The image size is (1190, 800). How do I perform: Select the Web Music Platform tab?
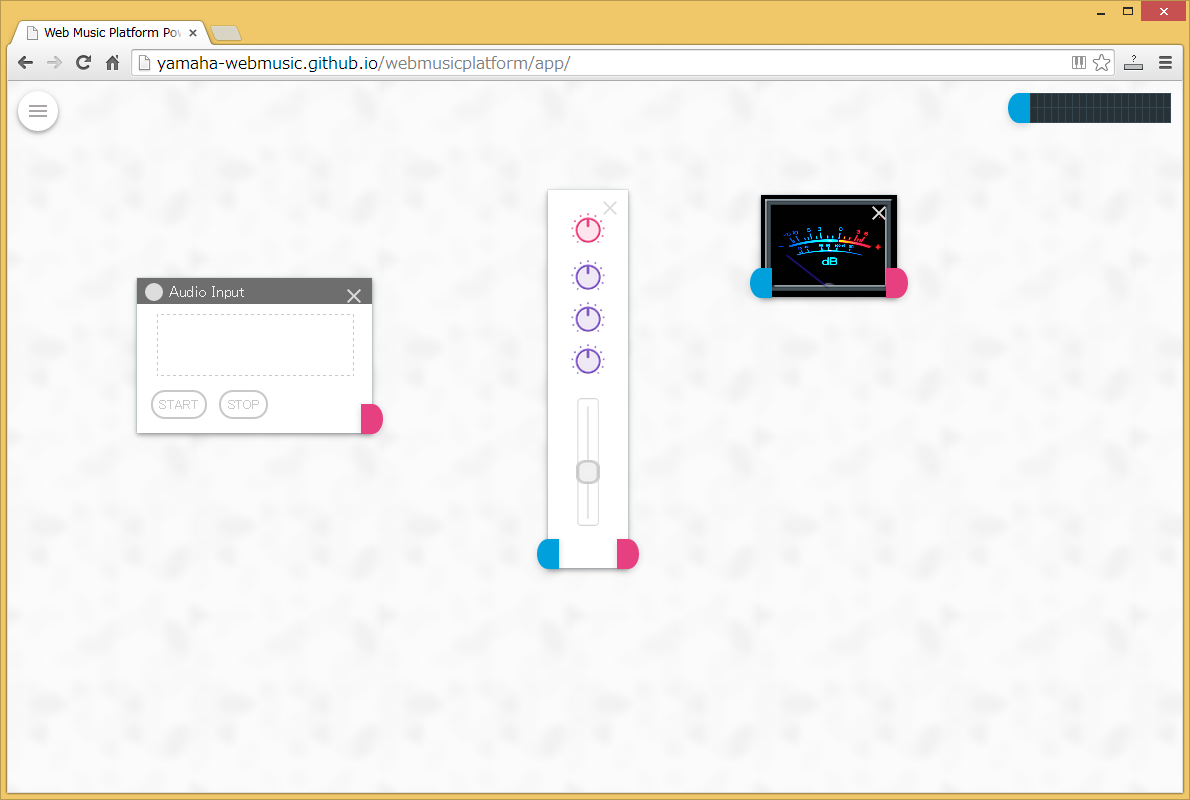(x=112, y=33)
